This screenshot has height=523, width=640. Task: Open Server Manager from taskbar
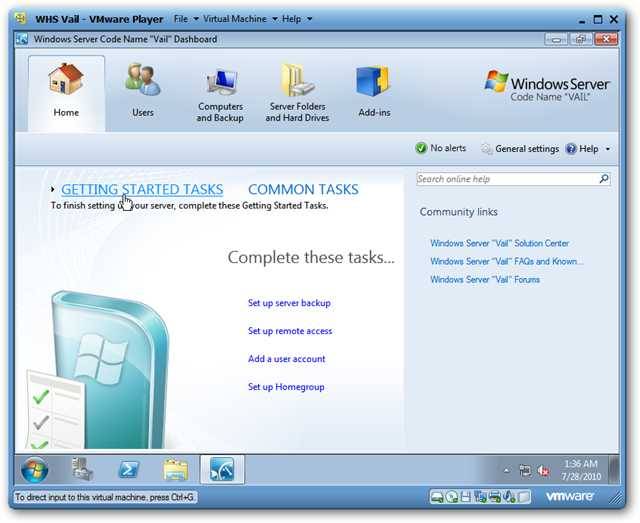click(x=82, y=470)
